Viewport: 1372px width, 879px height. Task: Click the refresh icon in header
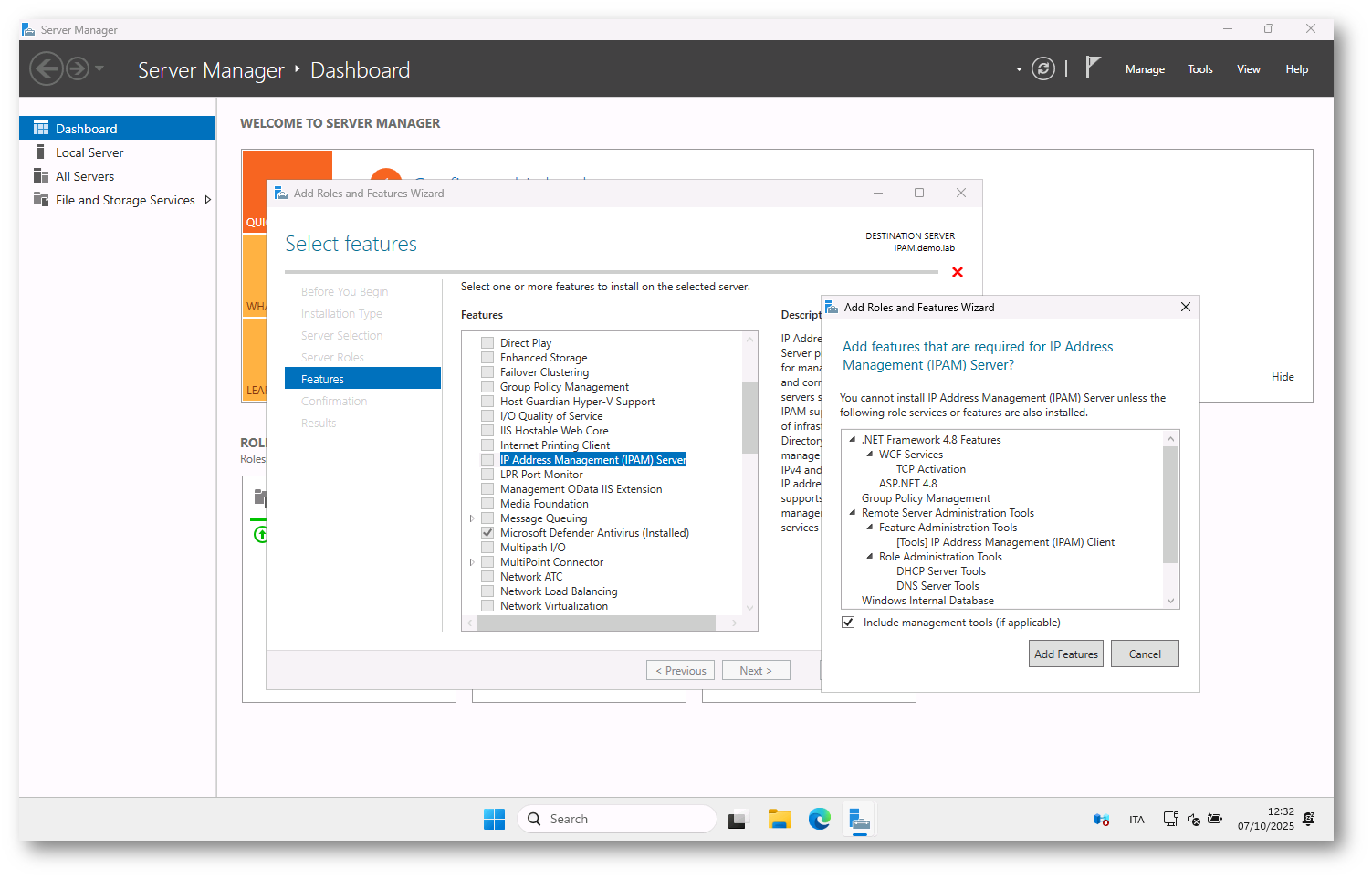pyautogui.click(x=1042, y=69)
